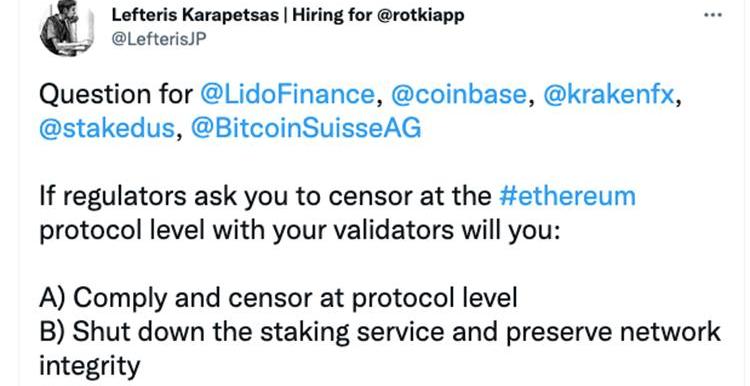Open the @coinbase mention
Viewport: 750px width, 386px height.
[458, 95]
